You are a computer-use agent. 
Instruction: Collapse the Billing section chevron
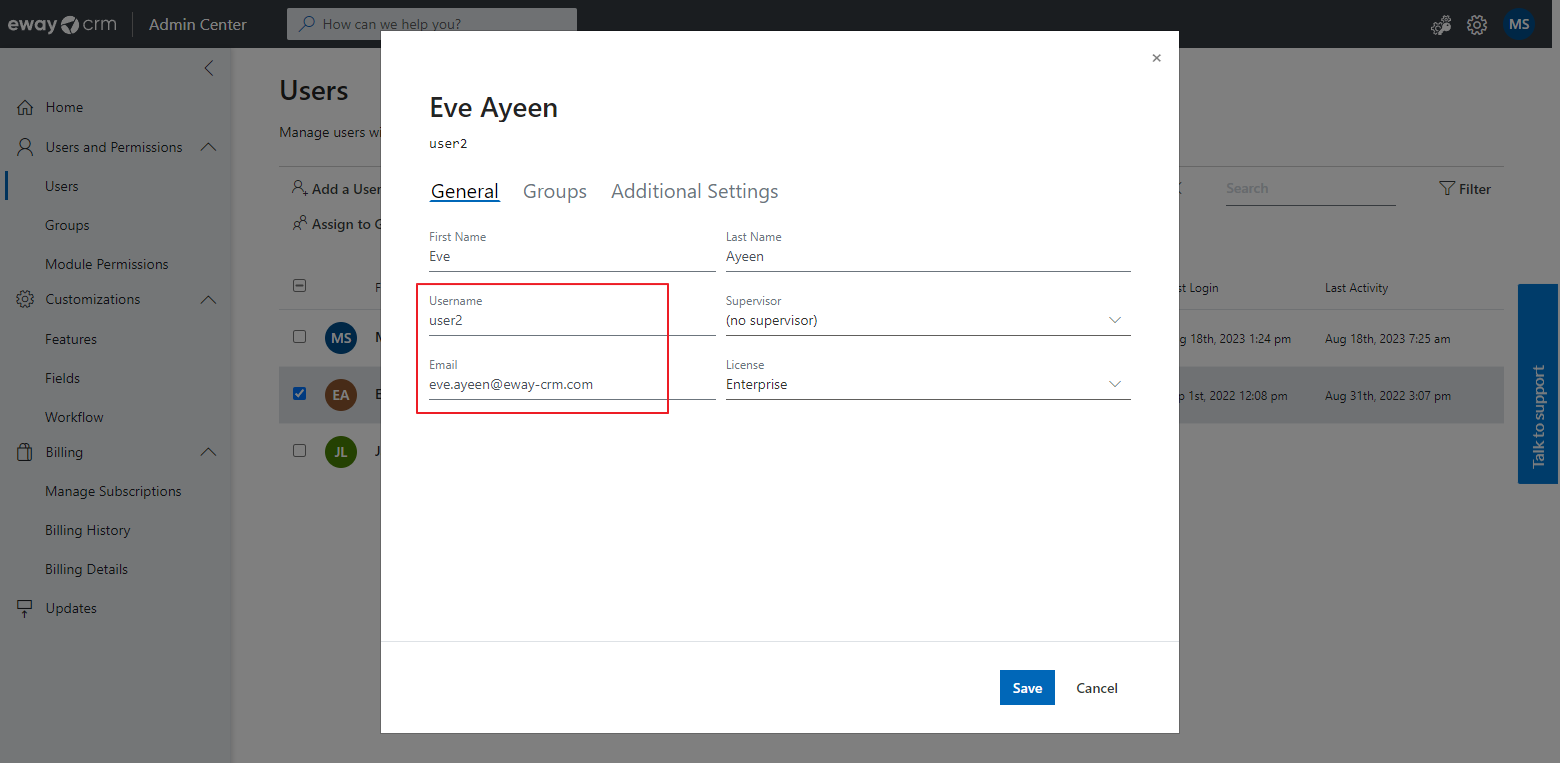point(208,452)
